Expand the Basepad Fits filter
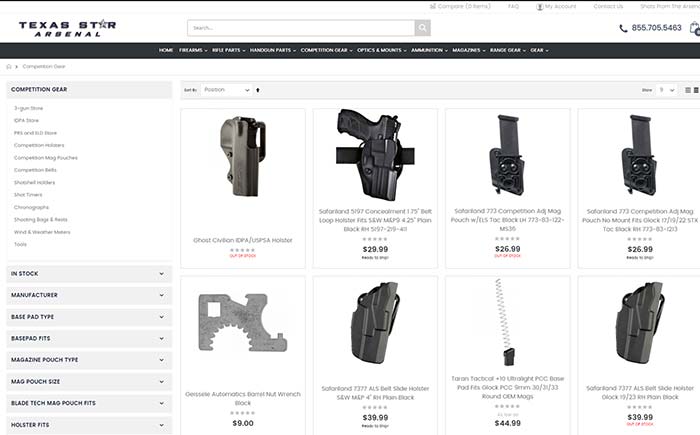This screenshot has width=700, height=435. click(x=89, y=339)
